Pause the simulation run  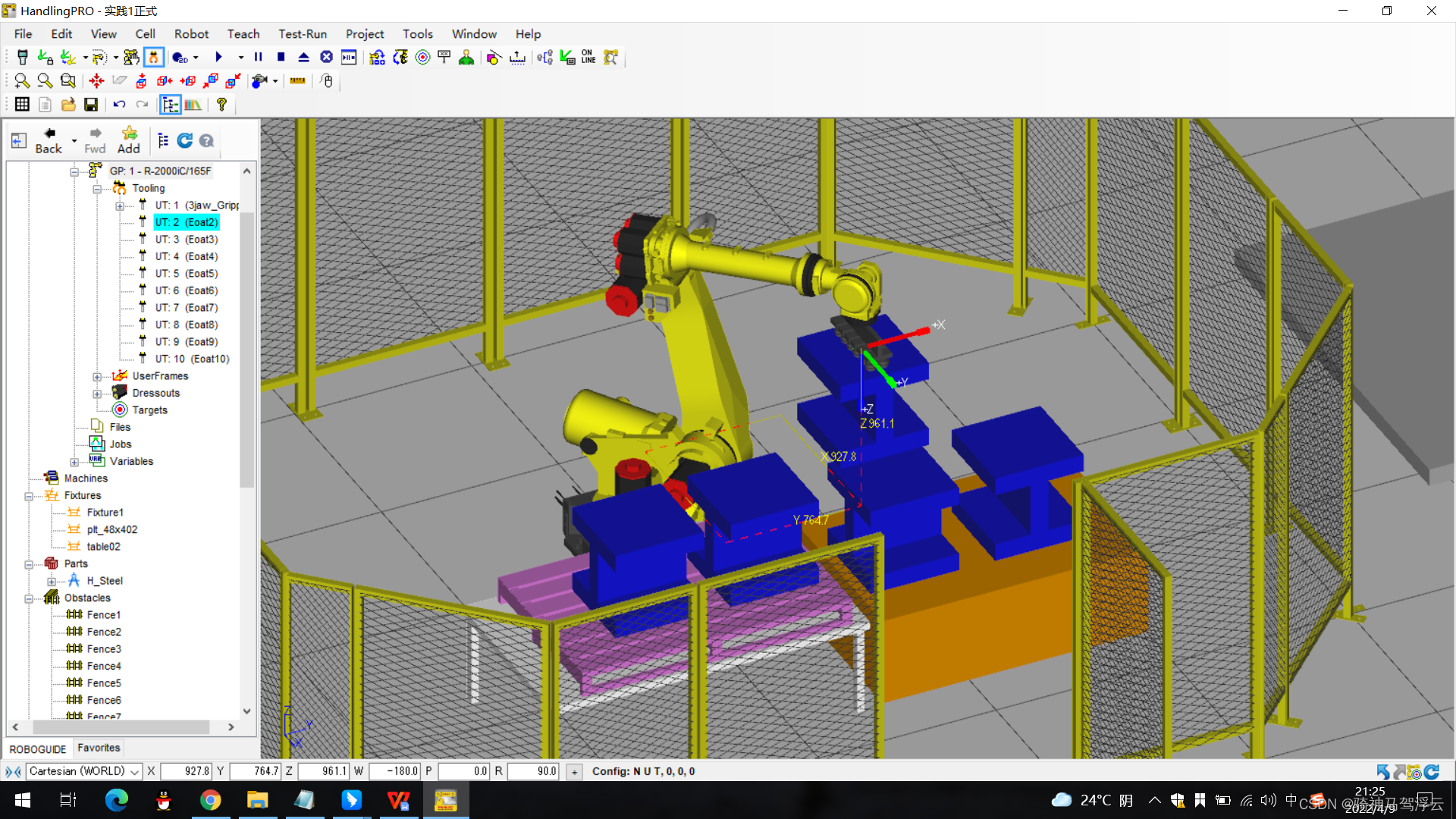(259, 58)
